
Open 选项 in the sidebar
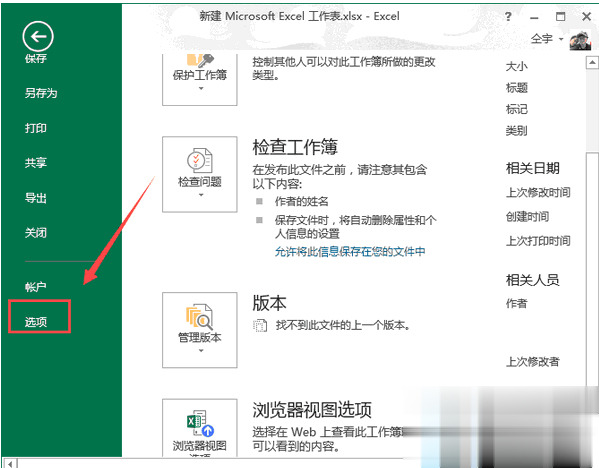36,322
